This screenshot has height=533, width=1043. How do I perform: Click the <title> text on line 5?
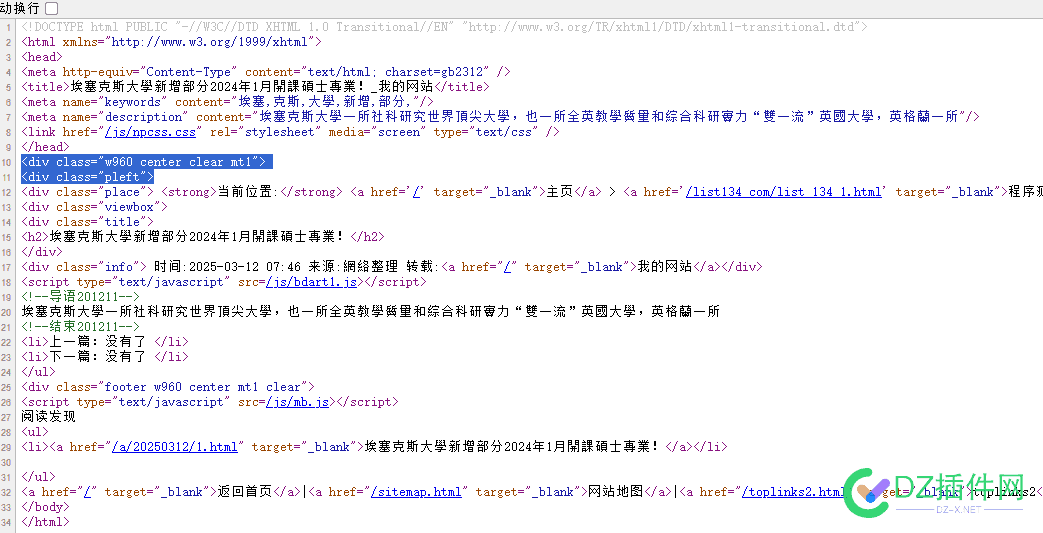point(252,87)
